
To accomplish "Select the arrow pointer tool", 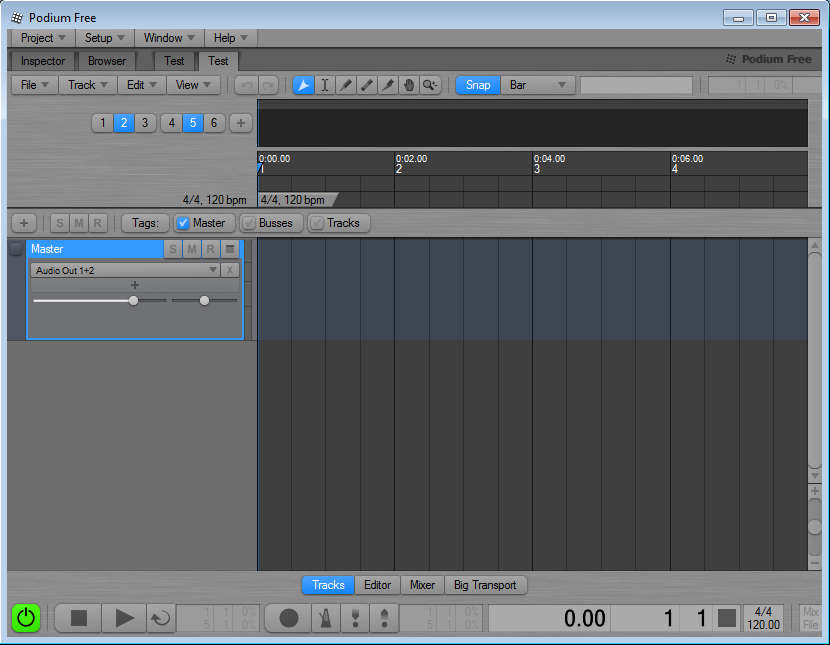I will click(x=303, y=85).
